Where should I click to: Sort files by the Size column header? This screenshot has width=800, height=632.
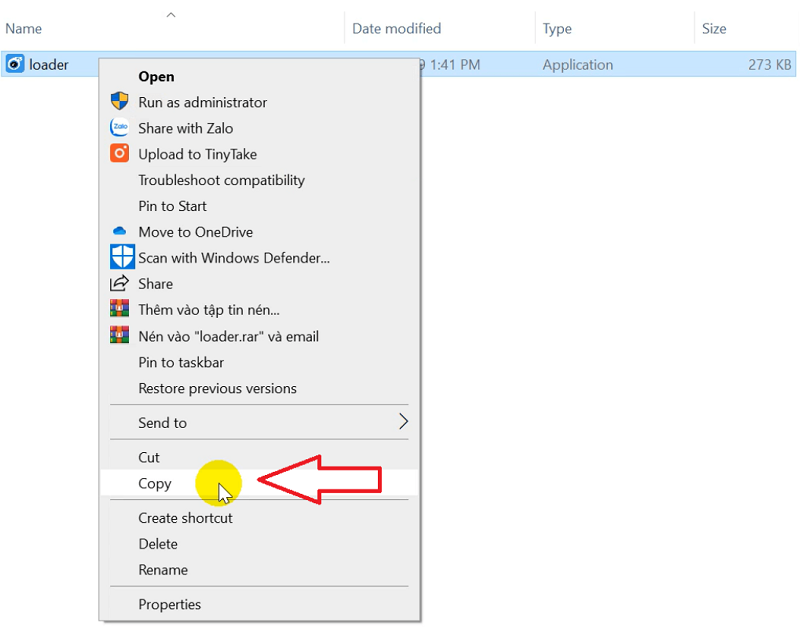pos(714,29)
